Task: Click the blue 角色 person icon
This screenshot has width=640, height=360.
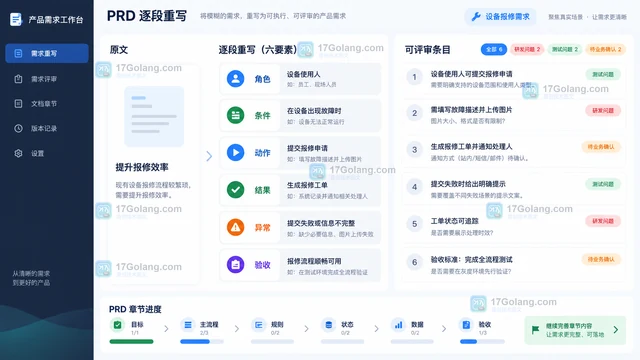Action: [236, 79]
